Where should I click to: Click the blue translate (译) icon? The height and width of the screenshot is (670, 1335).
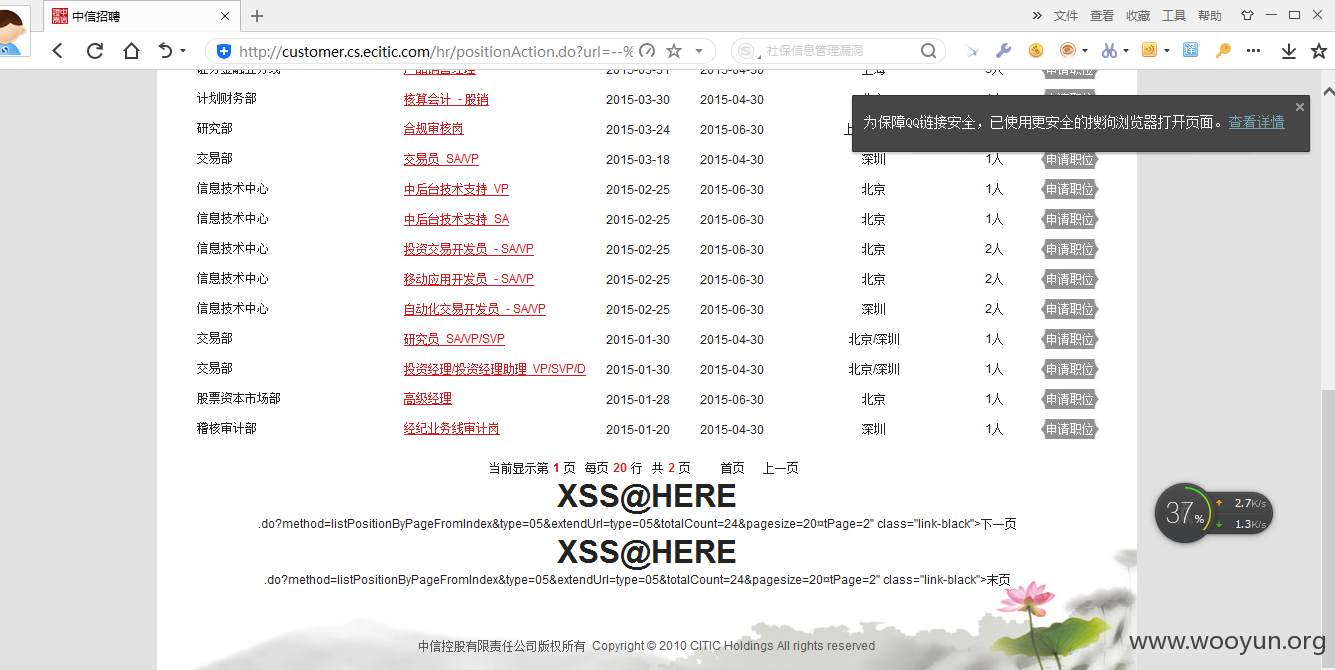tap(1190, 50)
